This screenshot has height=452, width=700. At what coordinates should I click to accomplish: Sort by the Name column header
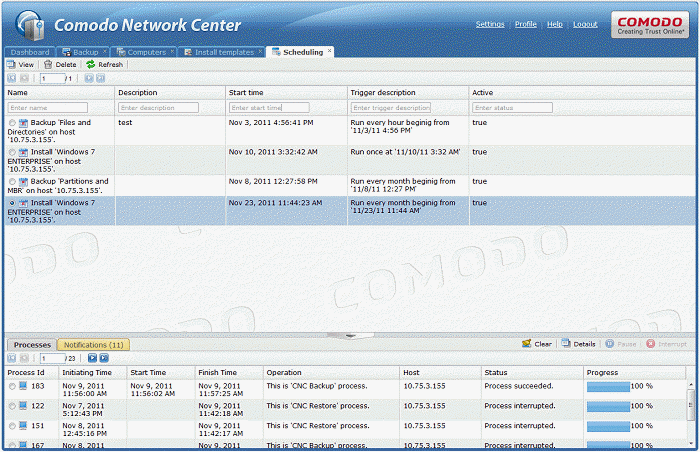point(59,92)
